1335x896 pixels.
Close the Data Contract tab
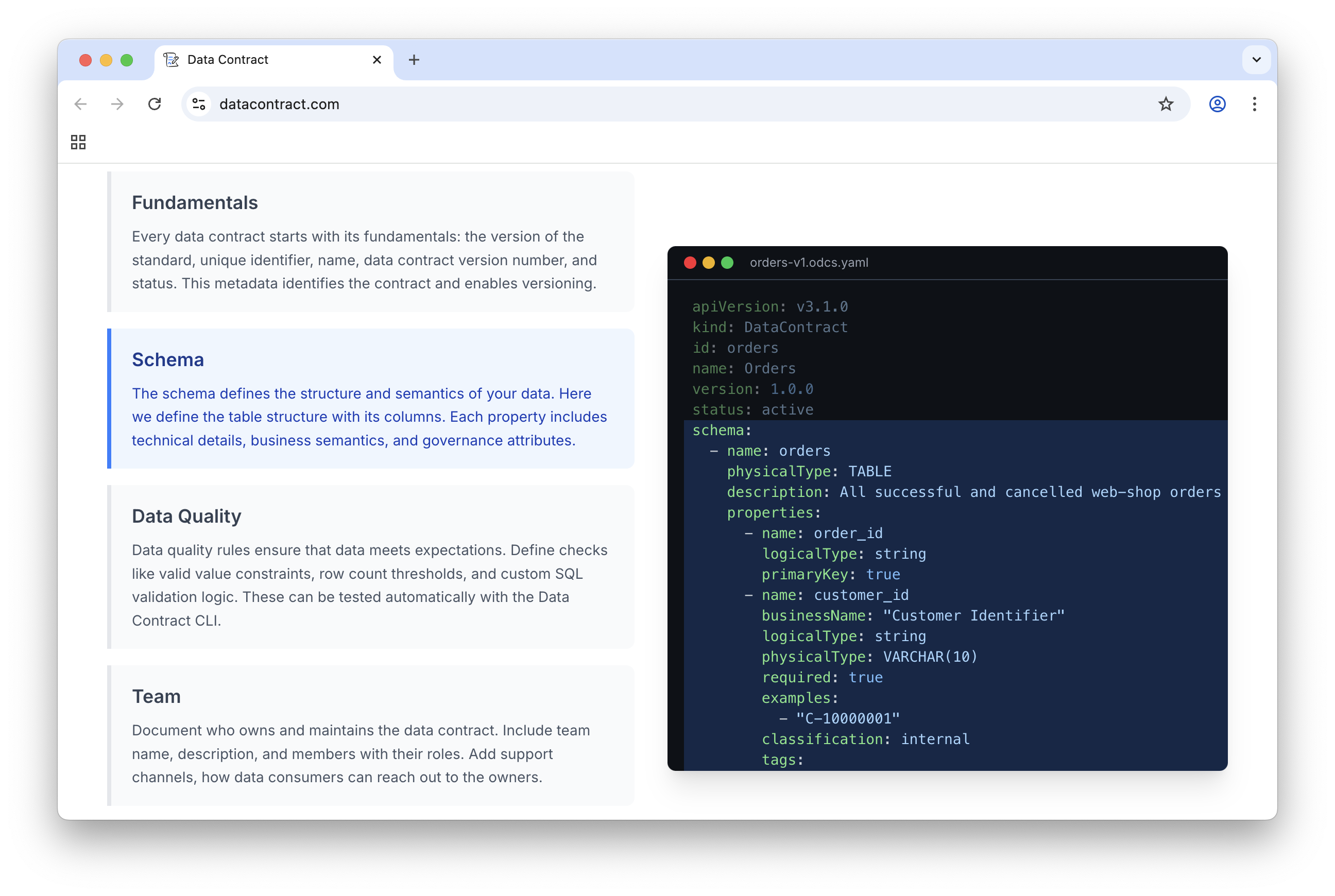[x=376, y=60]
